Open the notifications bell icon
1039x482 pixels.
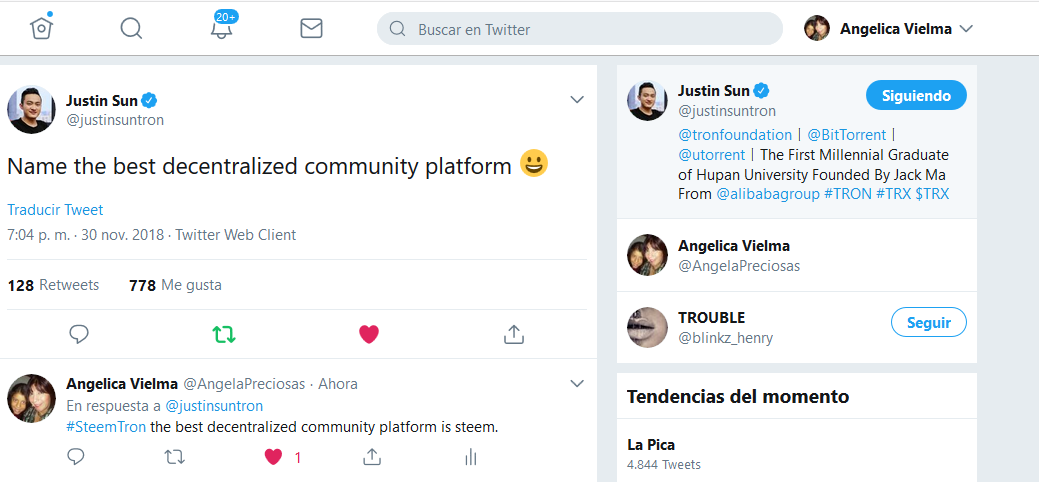[222, 28]
